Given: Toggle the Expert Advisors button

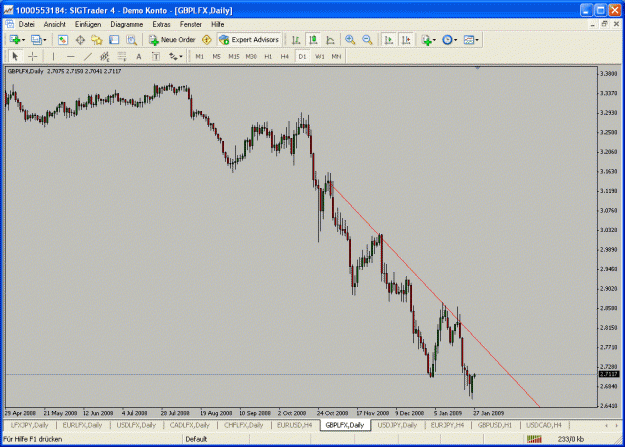Looking at the screenshot, I should tap(250, 40).
